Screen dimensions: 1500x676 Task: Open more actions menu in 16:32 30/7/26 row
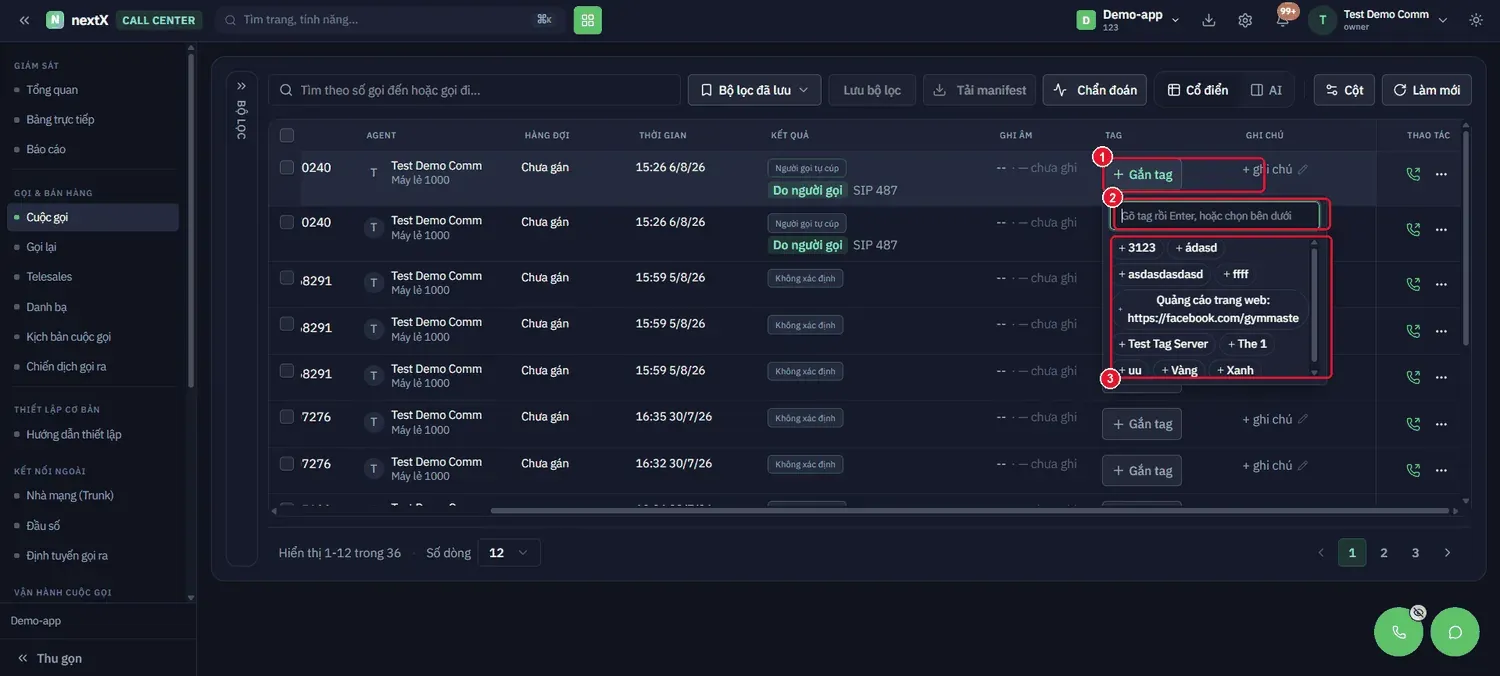click(1441, 470)
